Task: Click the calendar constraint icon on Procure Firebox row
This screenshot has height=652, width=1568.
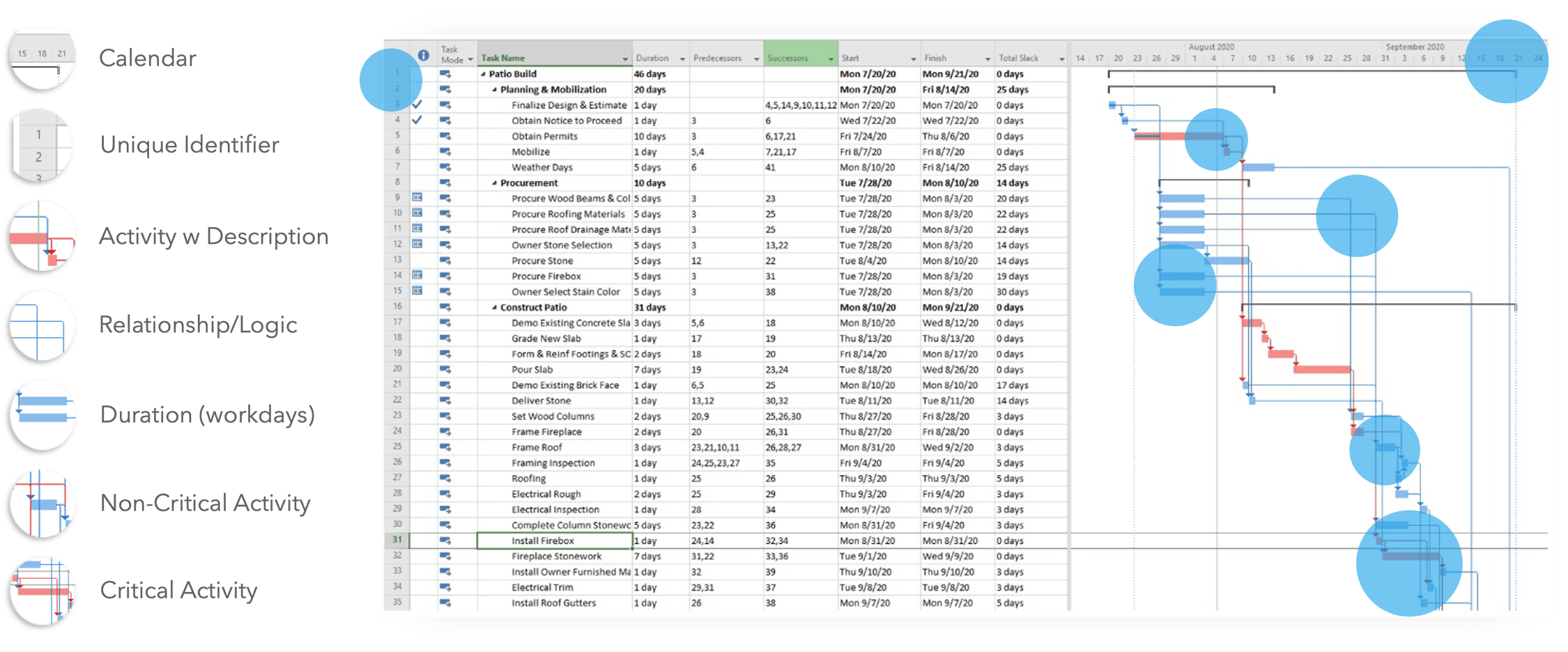Action: tap(416, 276)
